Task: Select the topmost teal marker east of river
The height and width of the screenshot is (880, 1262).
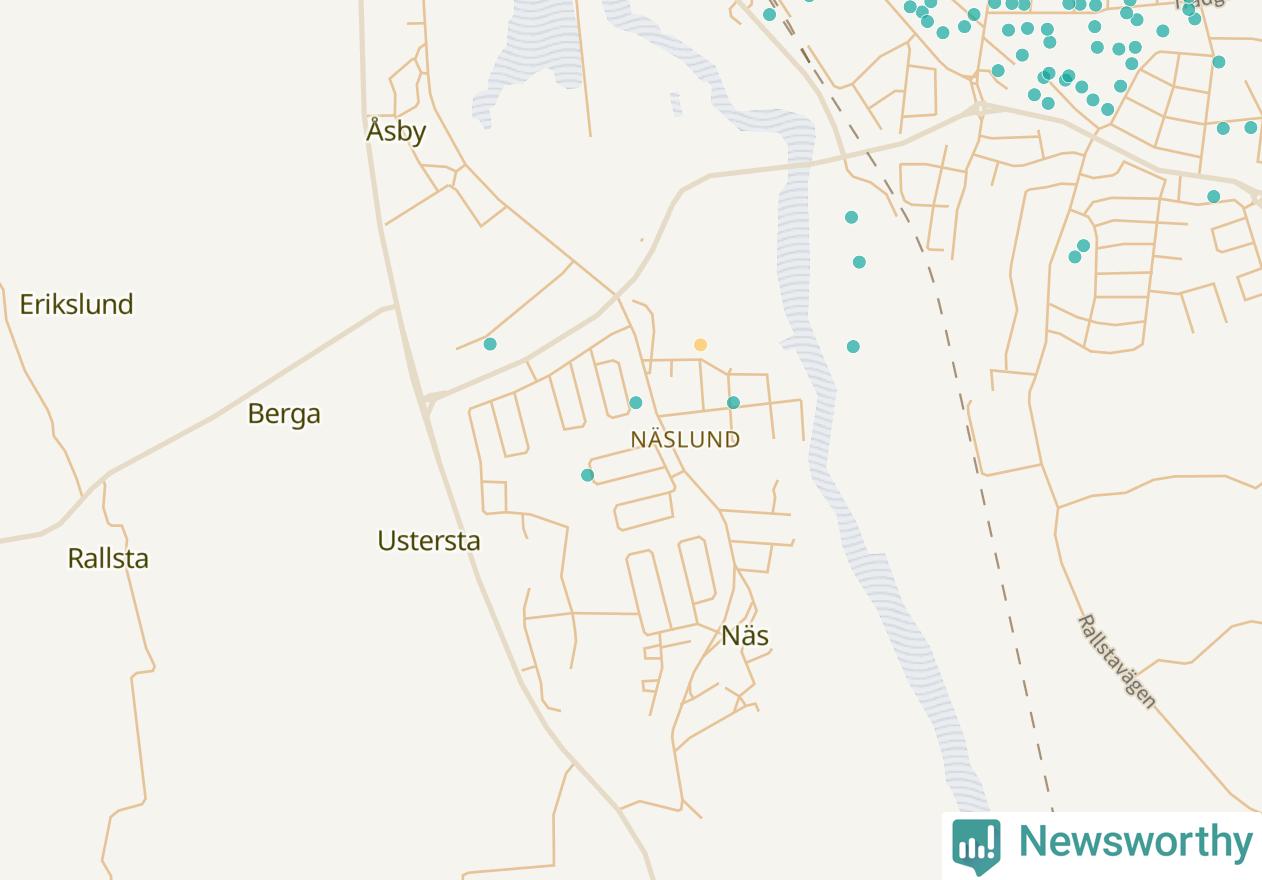Action: click(851, 217)
